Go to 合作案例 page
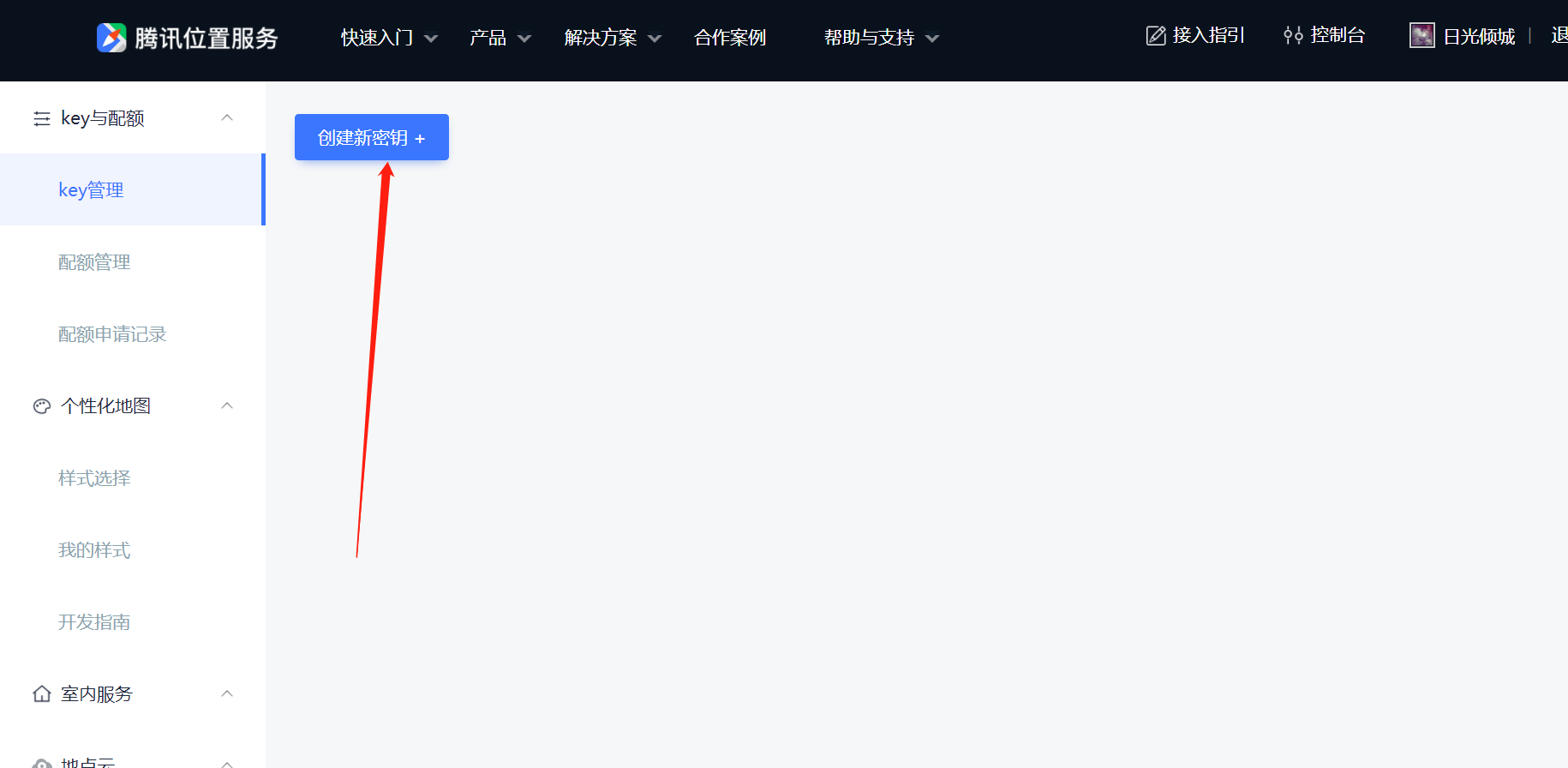This screenshot has height=768, width=1568. 730,38
